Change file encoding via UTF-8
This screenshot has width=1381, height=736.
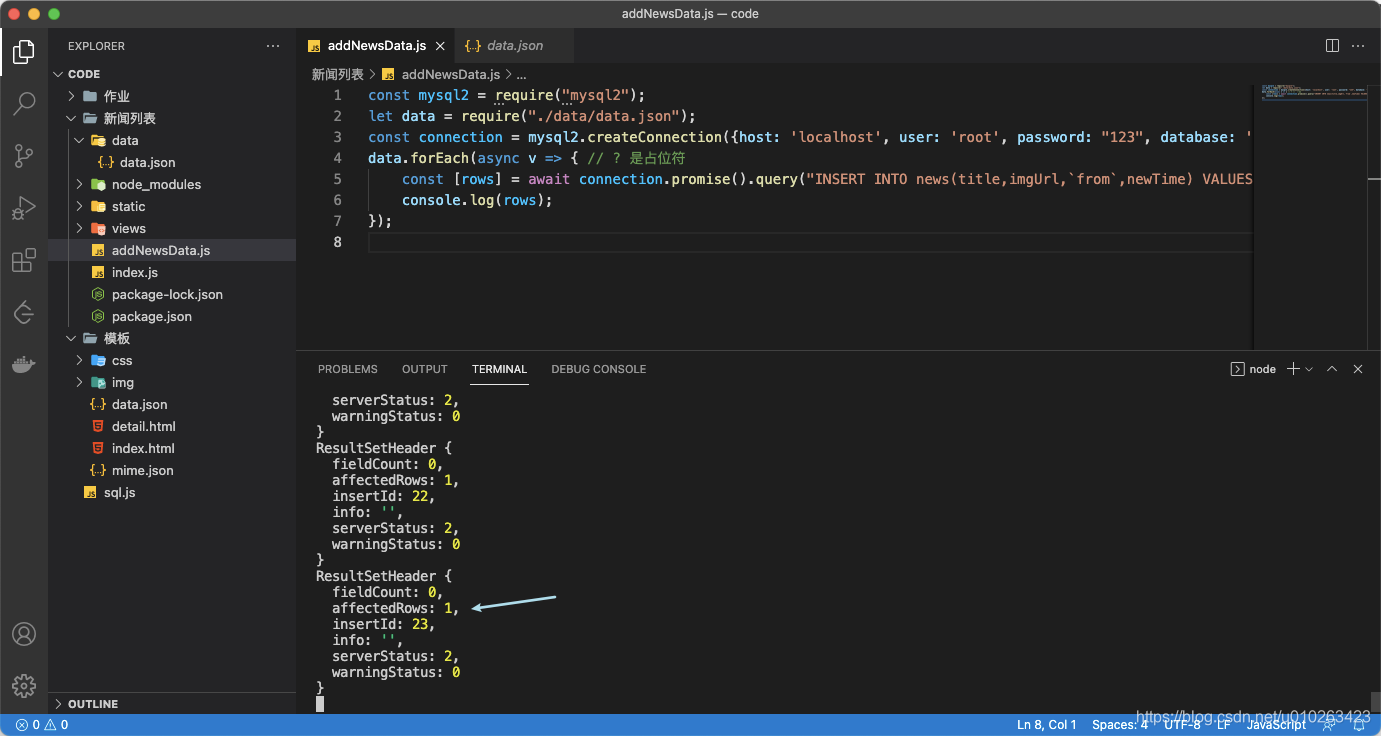(x=1182, y=725)
